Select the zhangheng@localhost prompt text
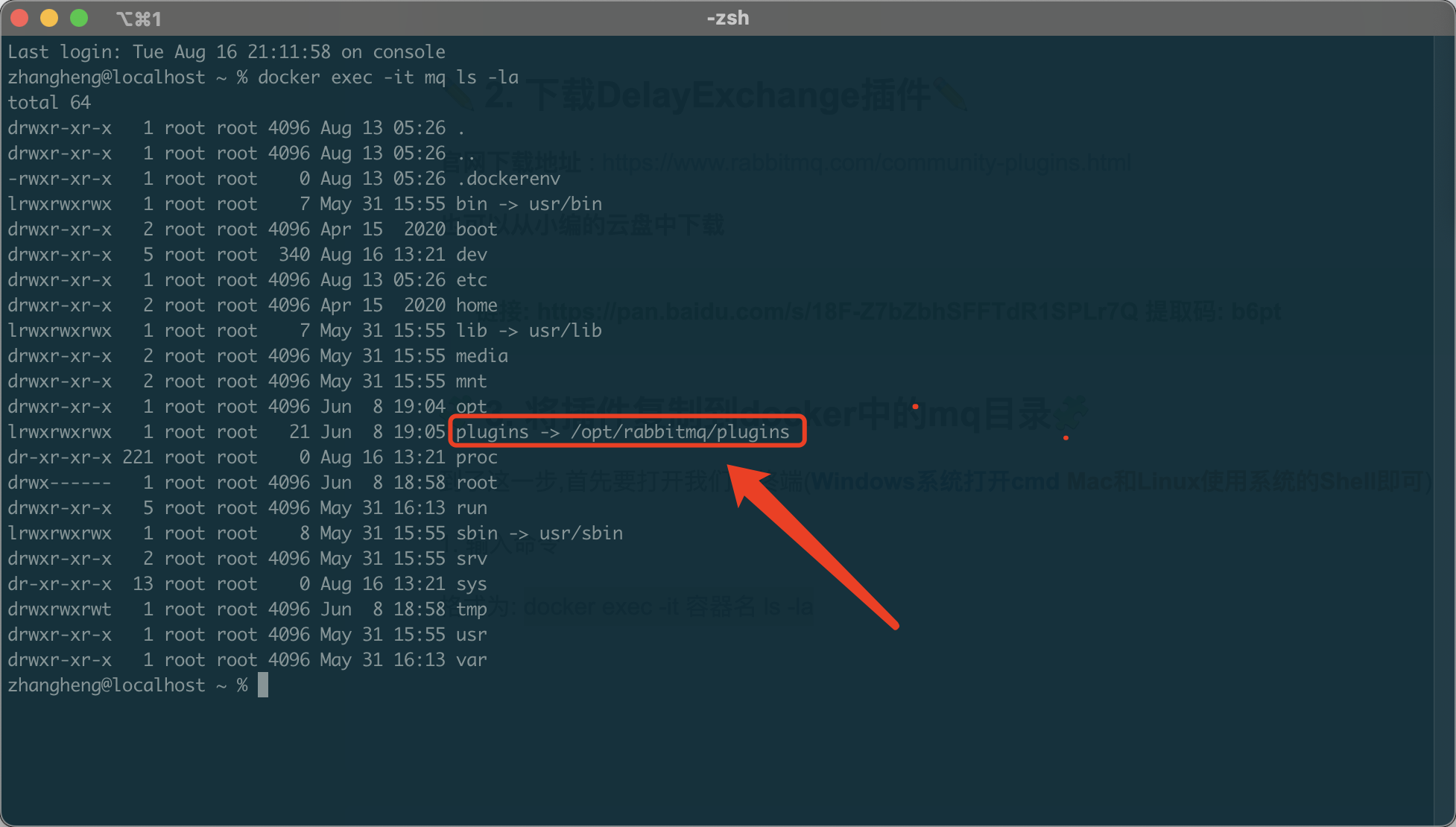Viewport: 1456px width, 827px height. pos(105,685)
